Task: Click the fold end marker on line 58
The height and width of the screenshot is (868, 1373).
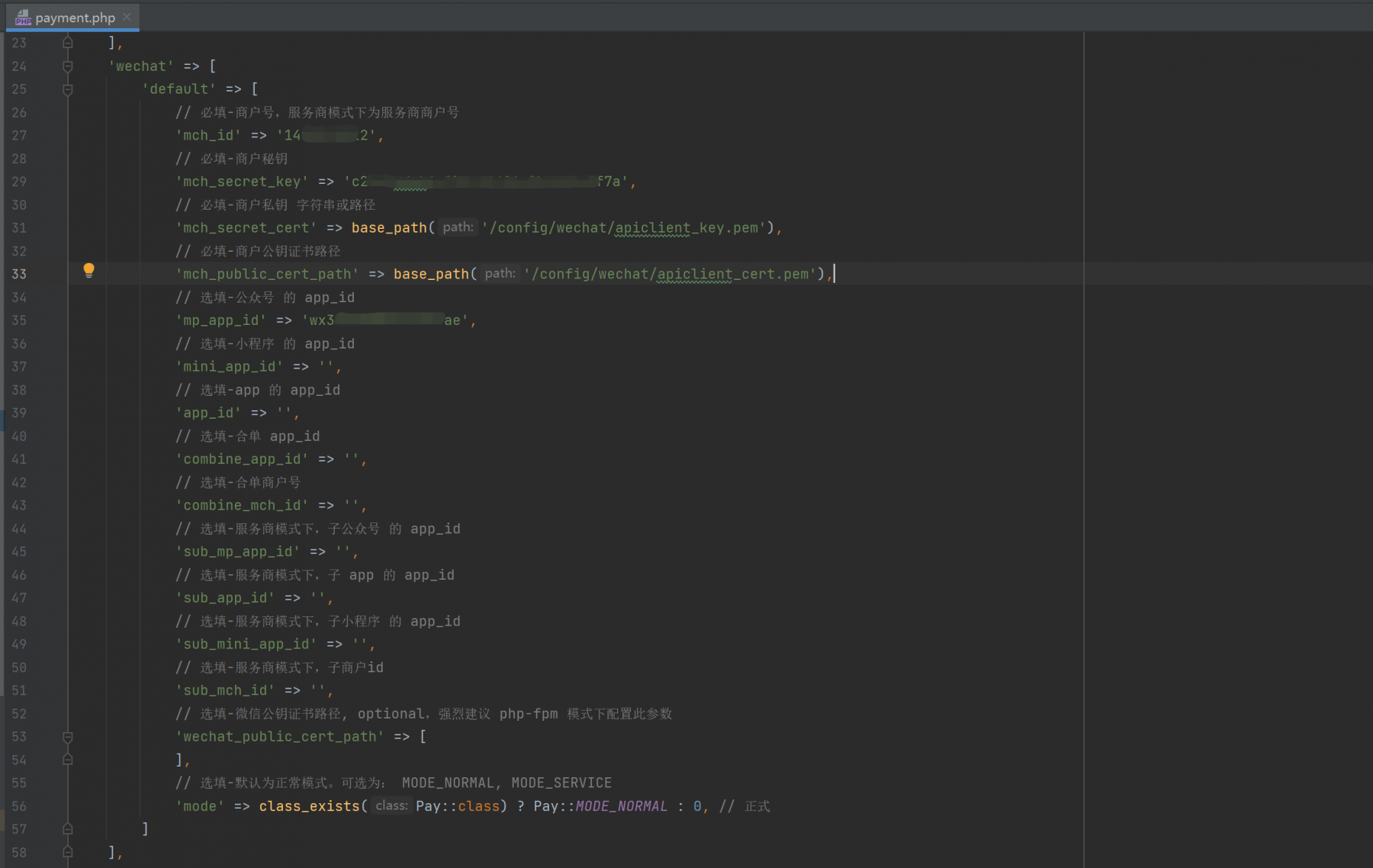Action: coord(68,852)
